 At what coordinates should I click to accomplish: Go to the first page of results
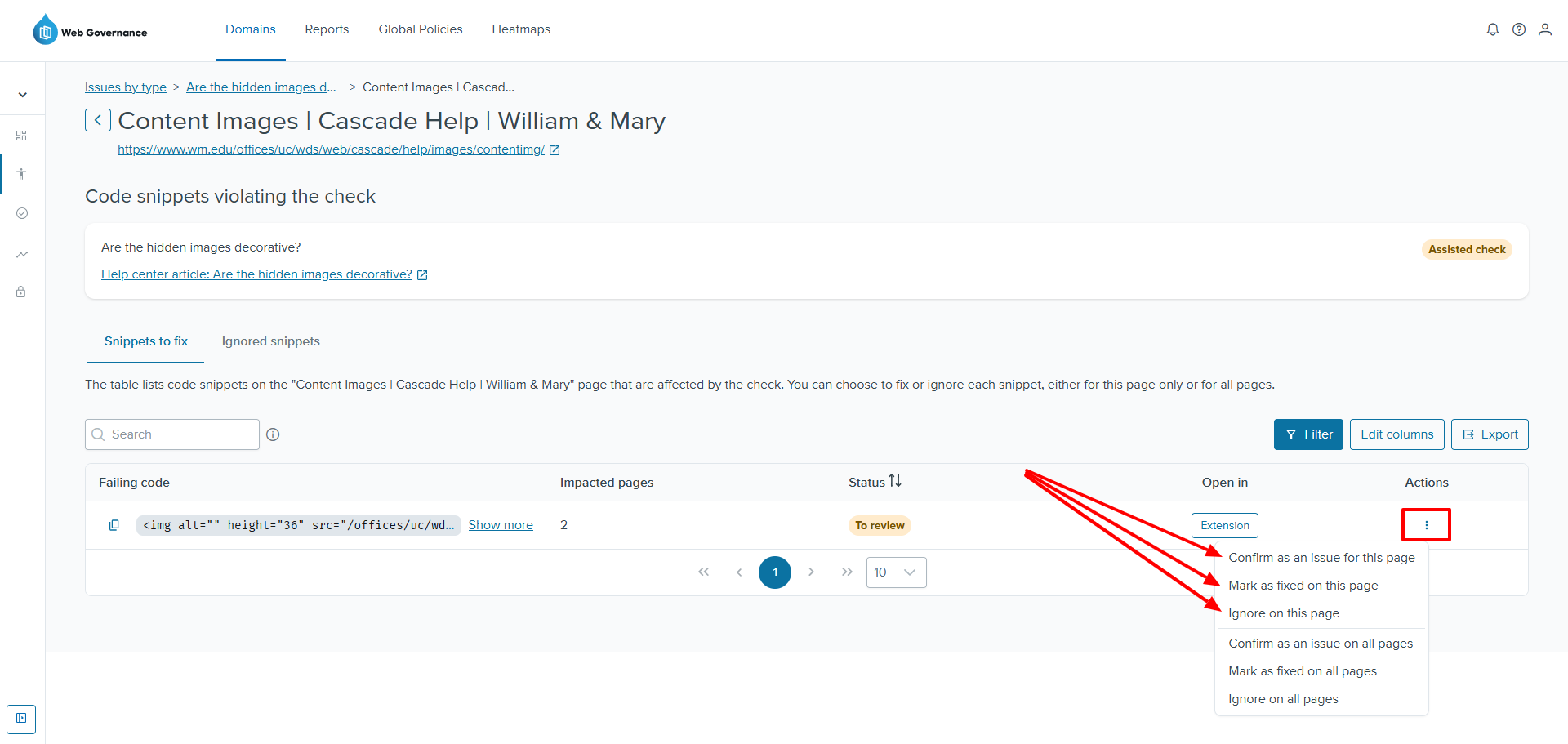click(703, 572)
